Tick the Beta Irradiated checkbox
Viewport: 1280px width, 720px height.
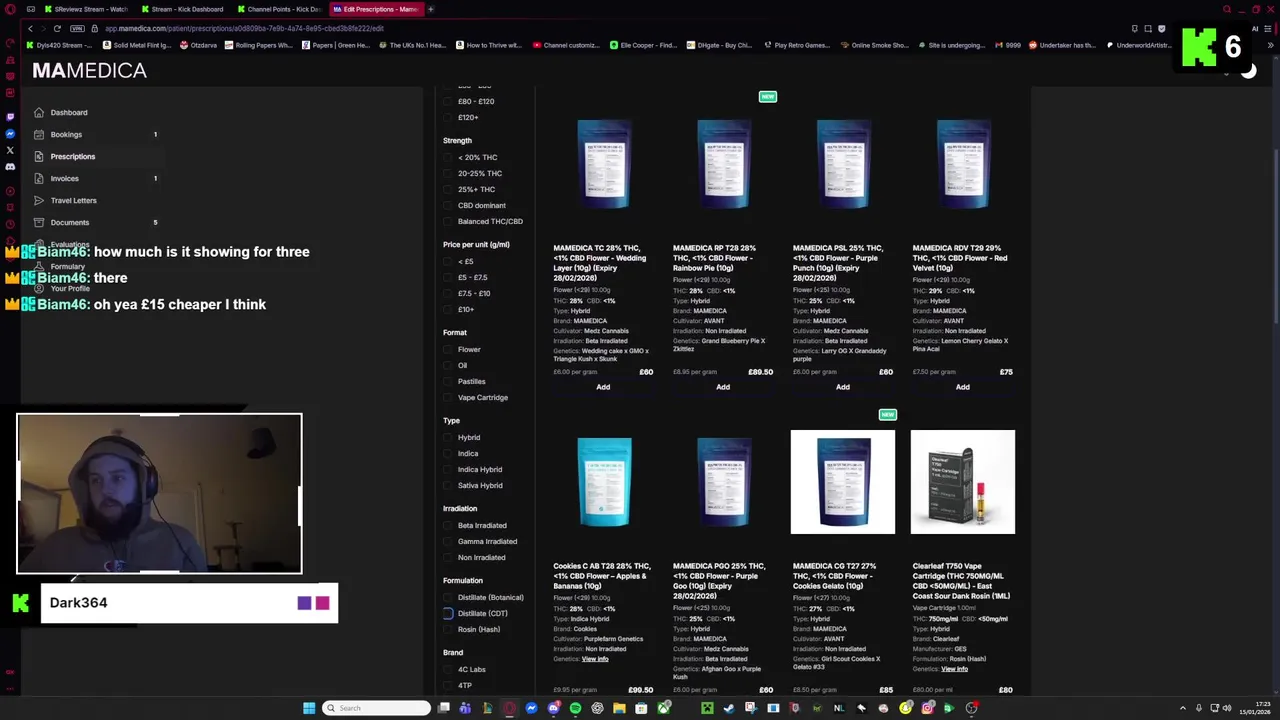(448, 525)
